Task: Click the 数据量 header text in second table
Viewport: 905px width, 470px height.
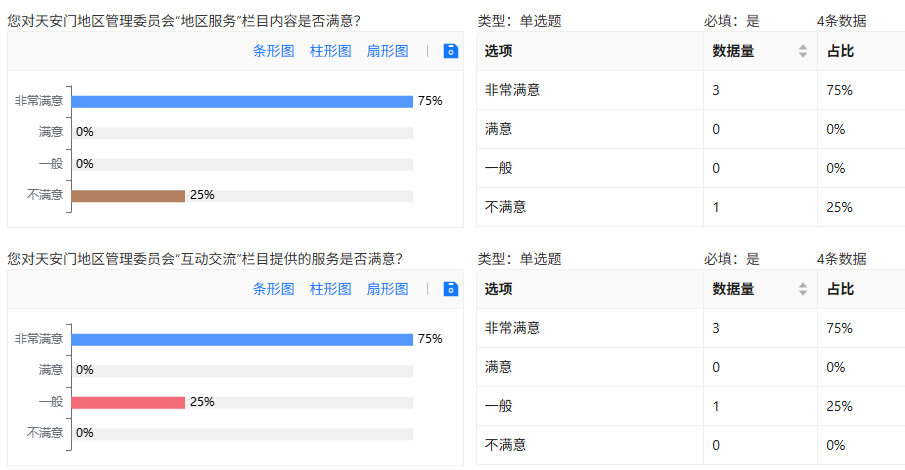Action: click(x=733, y=289)
